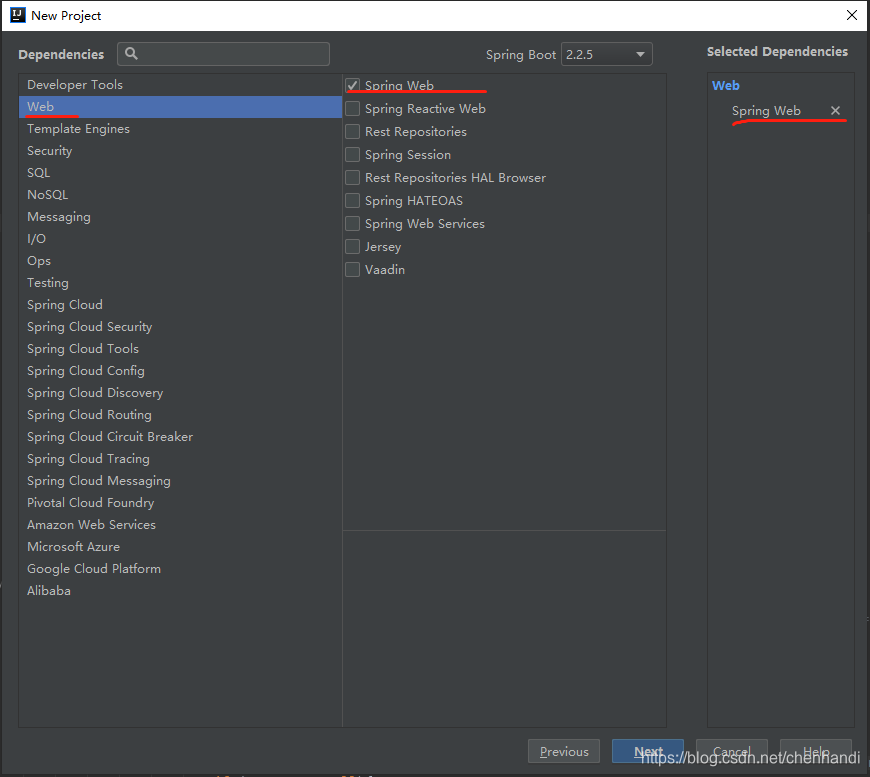Click the IntelliJ logo in title bar
The height and width of the screenshot is (777, 870).
[x=18, y=15]
